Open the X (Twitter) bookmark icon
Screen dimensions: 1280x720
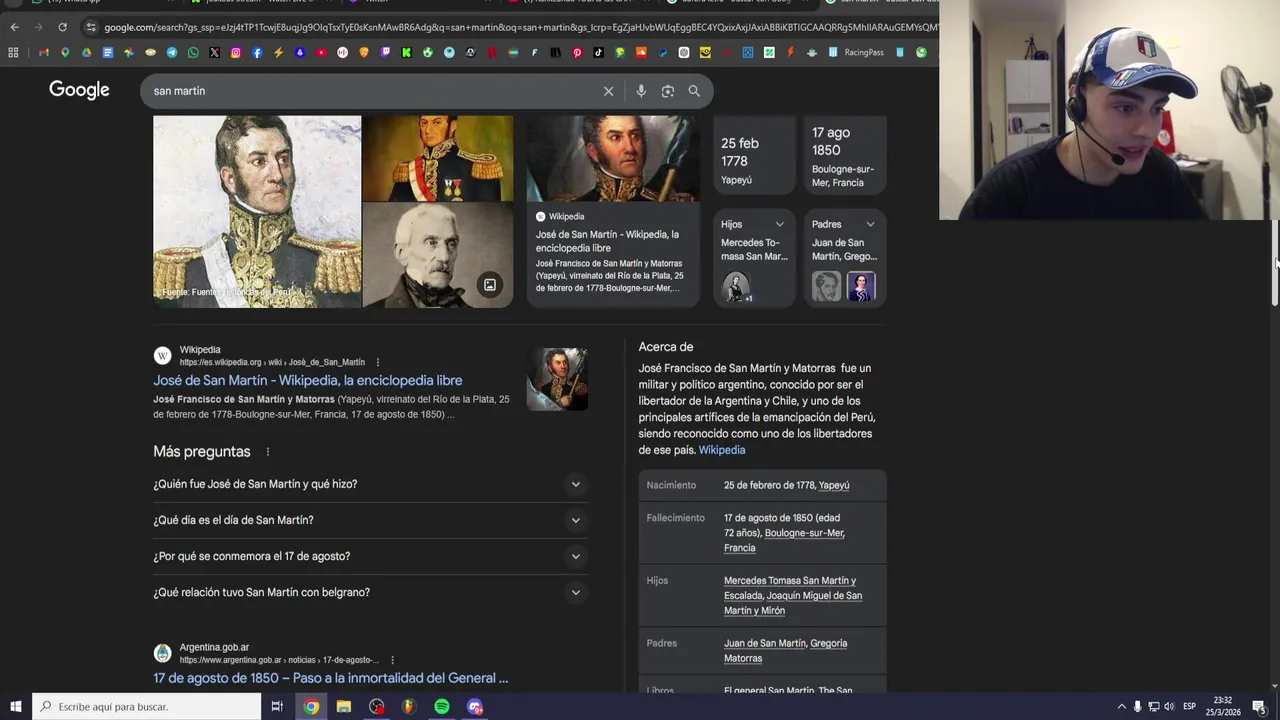pyautogui.click(x=214, y=52)
